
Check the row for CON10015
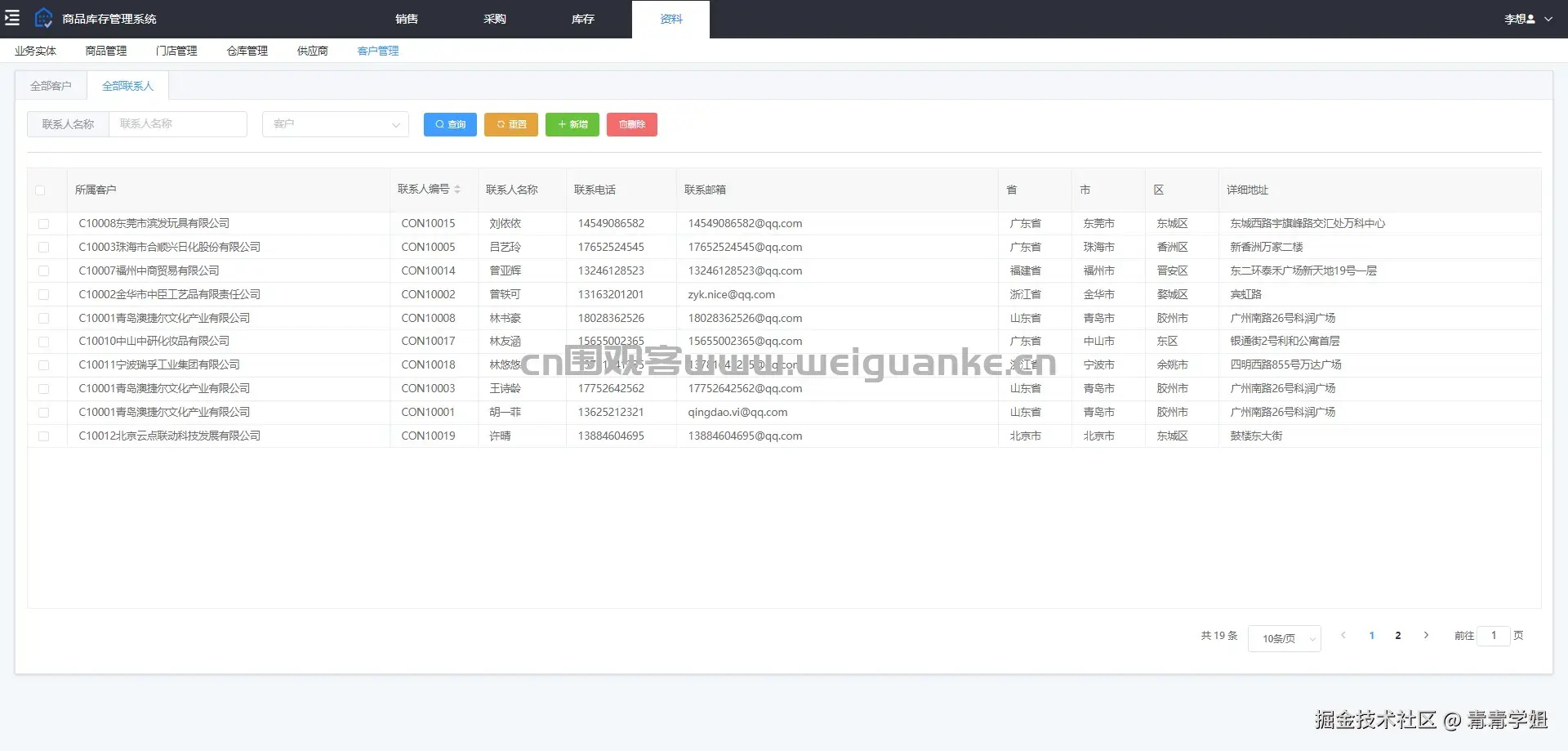[x=44, y=224]
